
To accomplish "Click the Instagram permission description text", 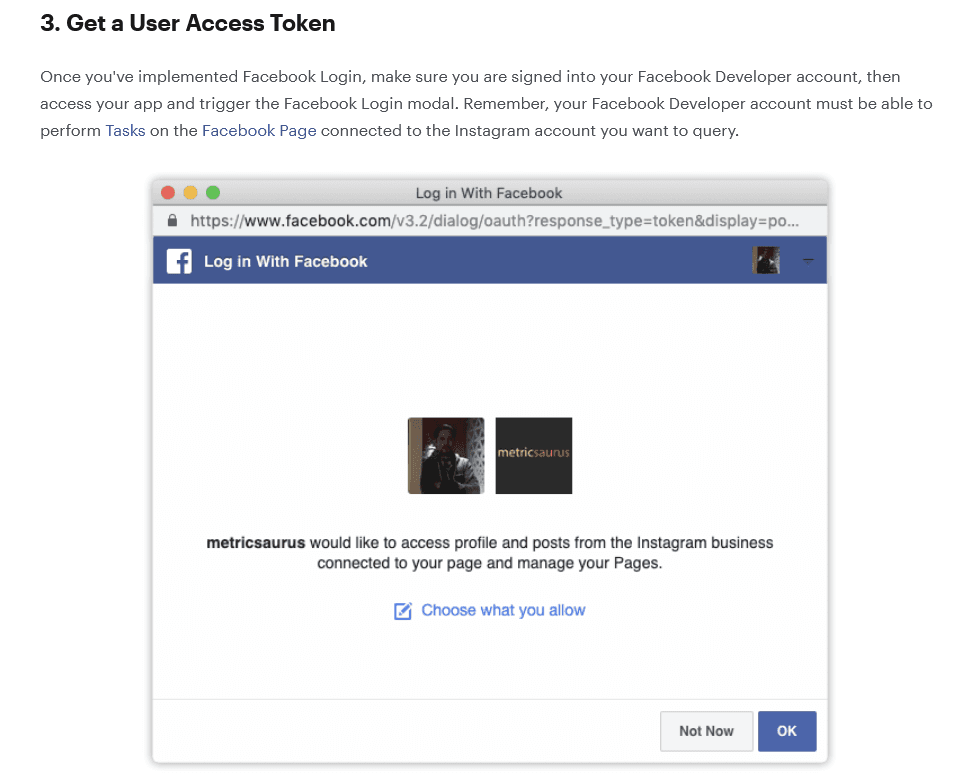I will (x=490, y=553).
